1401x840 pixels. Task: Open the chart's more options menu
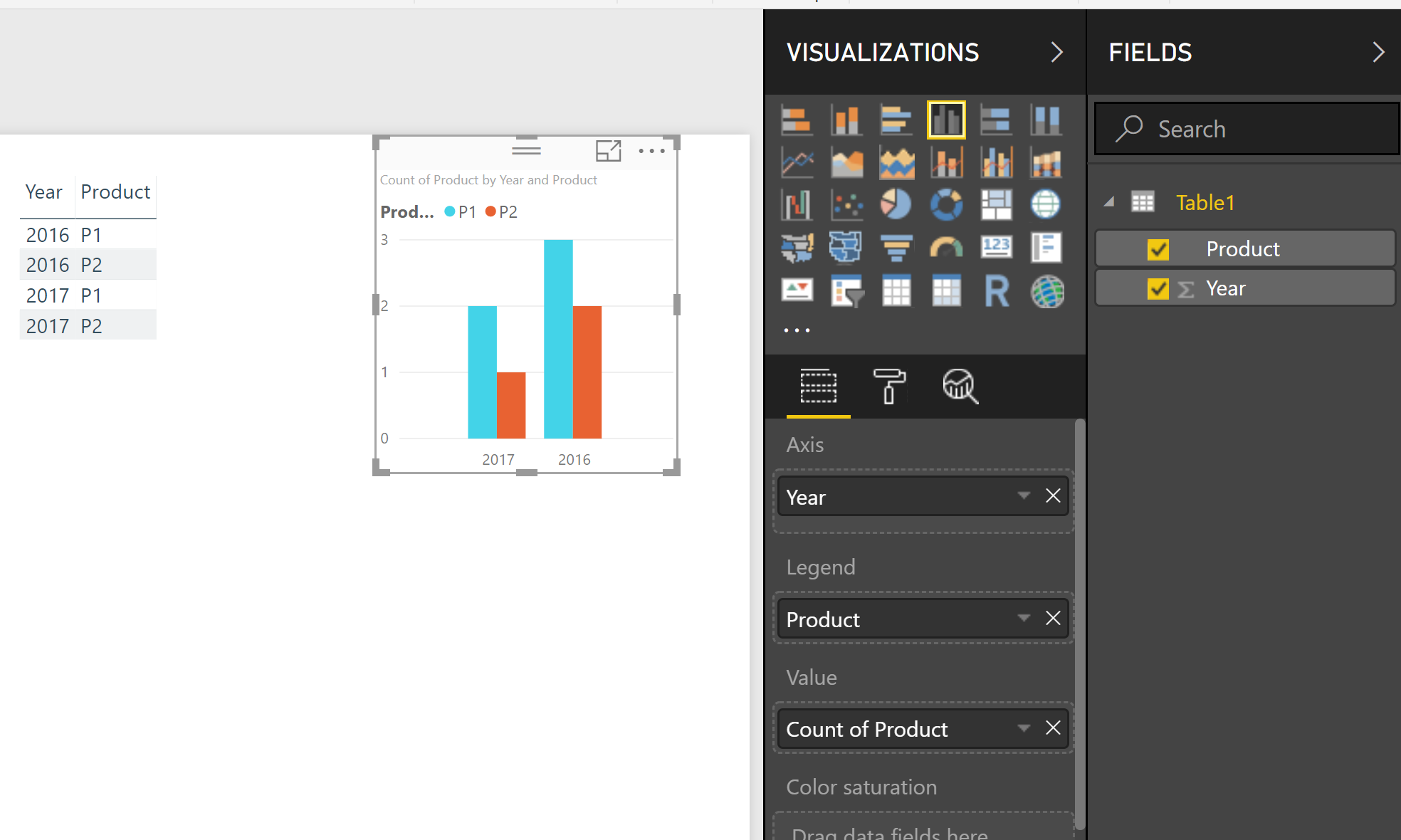pyautogui.click(x=651, y=151)
